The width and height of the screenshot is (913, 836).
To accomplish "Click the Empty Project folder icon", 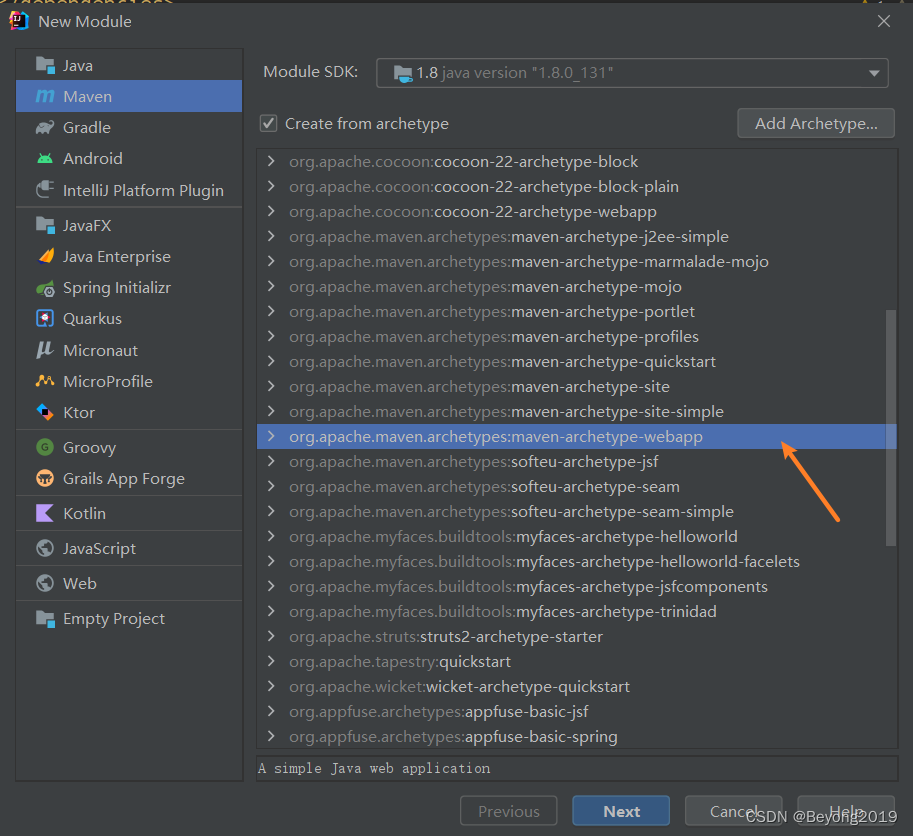I will point(45,618).
